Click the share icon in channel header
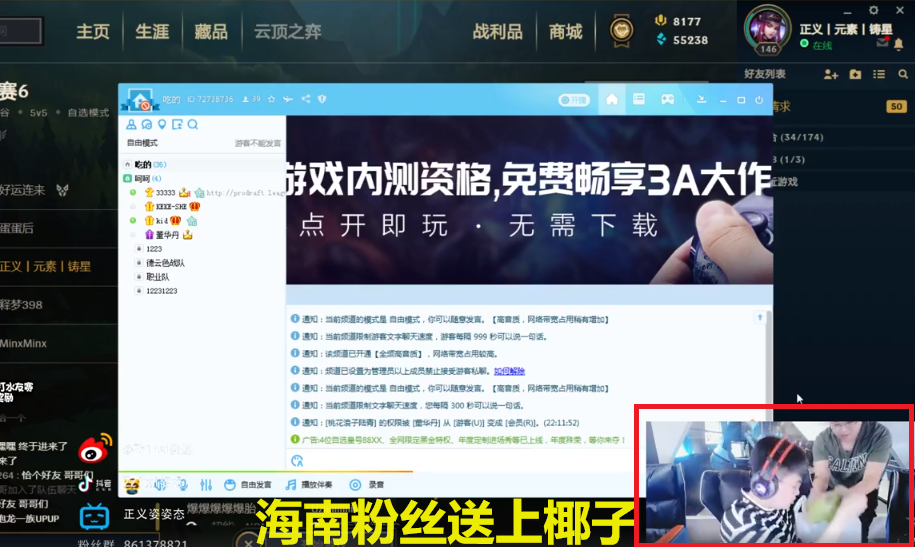 306,99
